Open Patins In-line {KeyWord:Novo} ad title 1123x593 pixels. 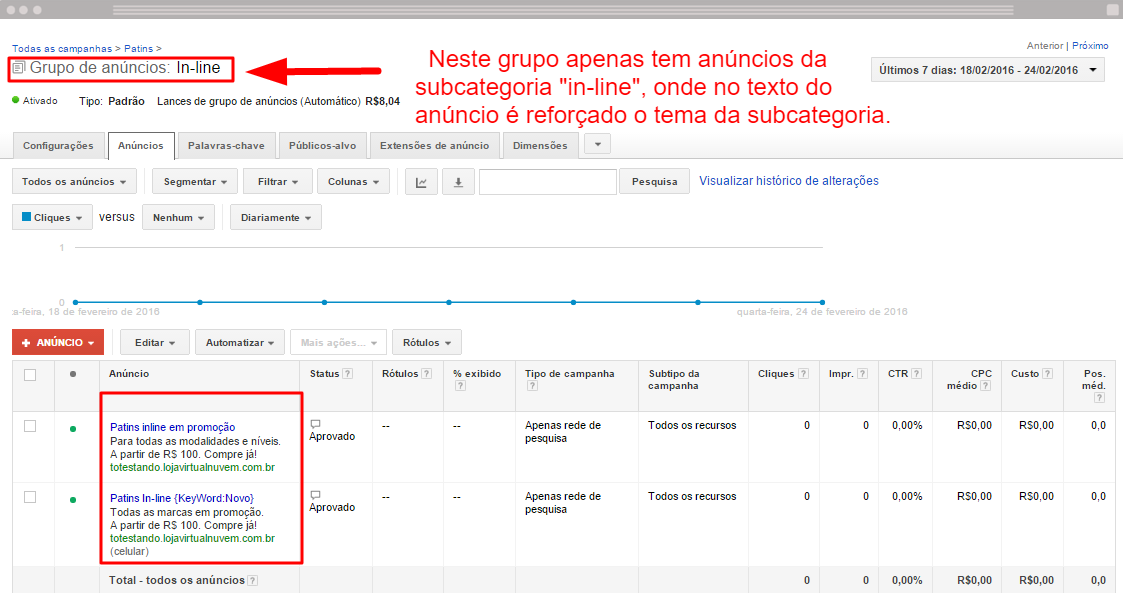[x=182, y=498]
